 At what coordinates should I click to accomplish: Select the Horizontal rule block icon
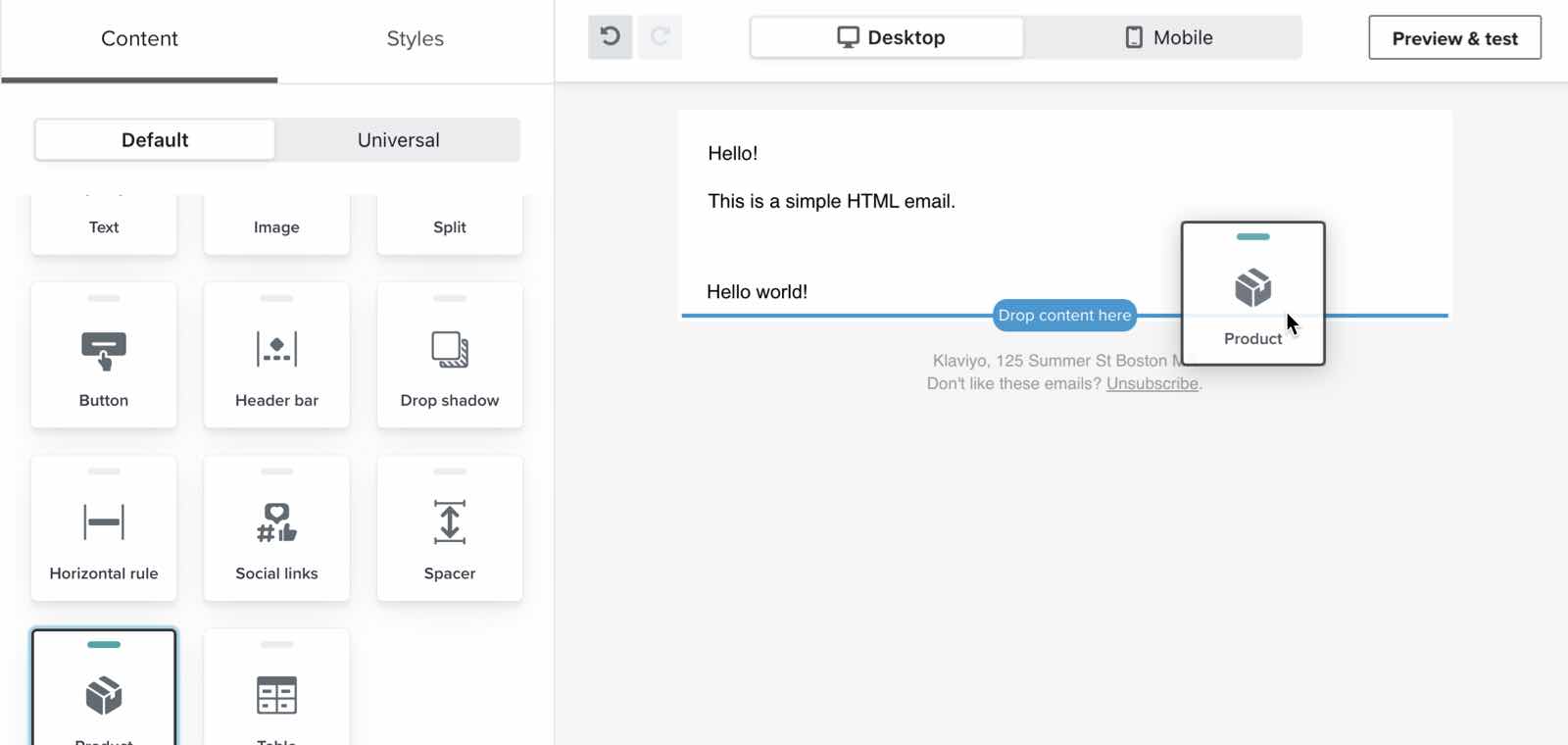point(104,522)
